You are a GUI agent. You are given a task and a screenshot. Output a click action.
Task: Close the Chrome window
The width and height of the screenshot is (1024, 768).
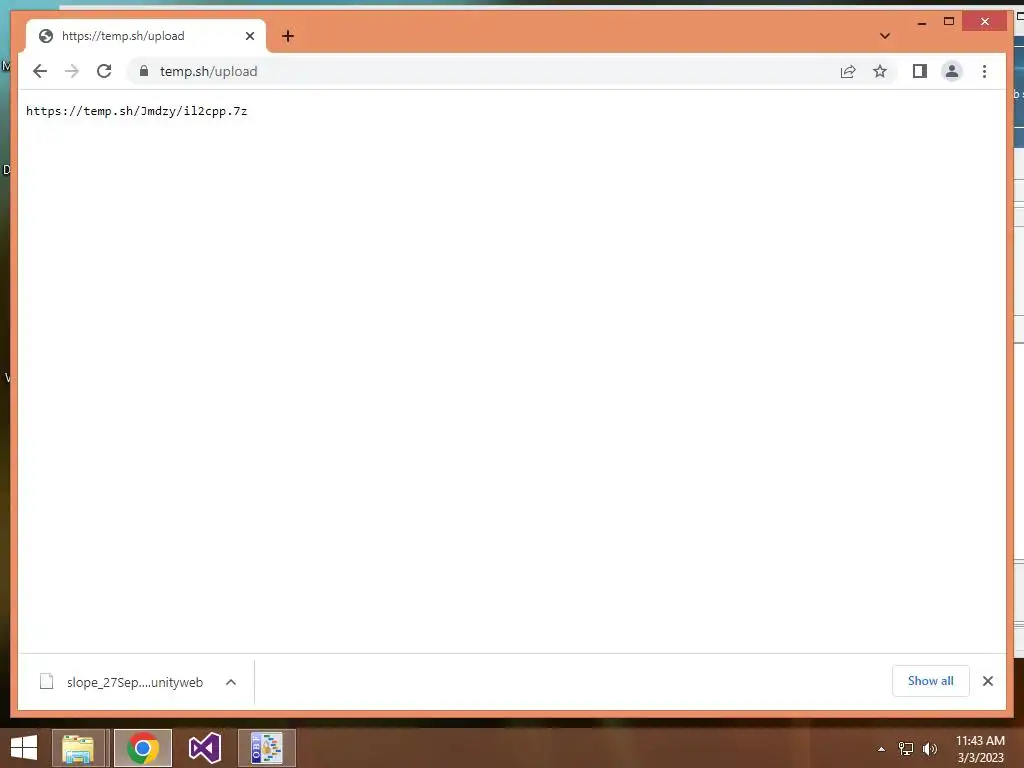click(x=985, y=22)
